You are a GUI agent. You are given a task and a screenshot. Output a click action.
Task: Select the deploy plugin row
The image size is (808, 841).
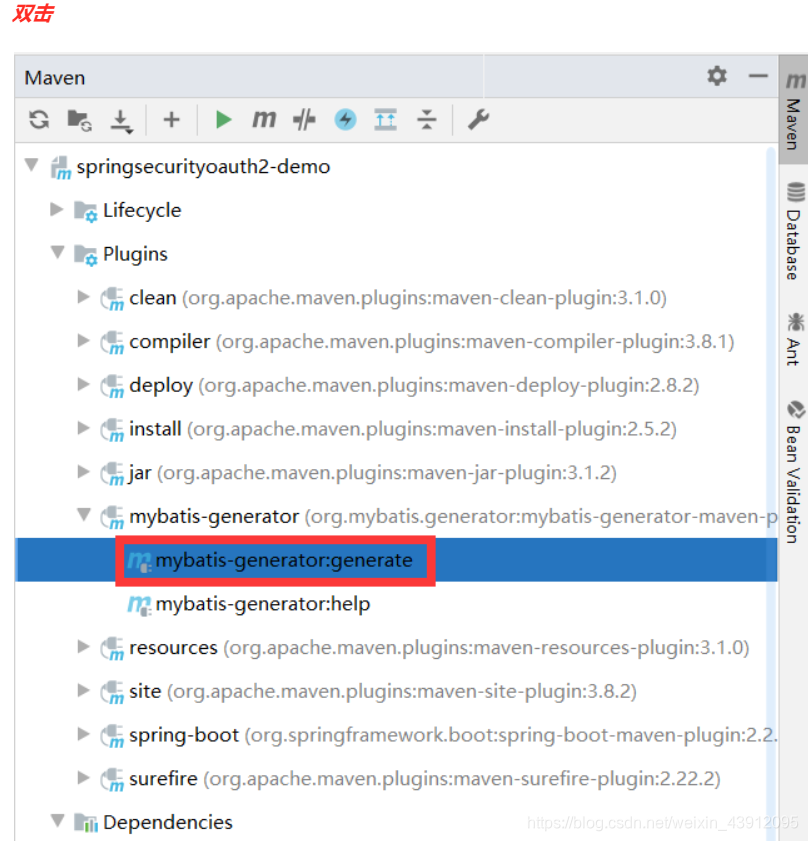point(396,385)
